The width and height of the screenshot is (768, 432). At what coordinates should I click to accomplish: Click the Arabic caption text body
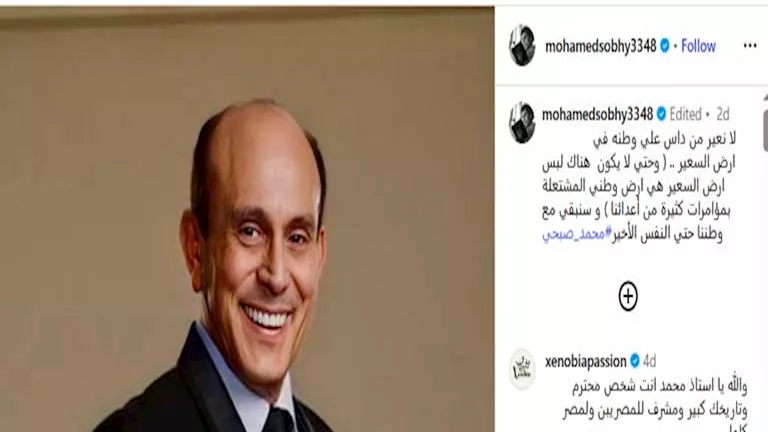point(639,186)
